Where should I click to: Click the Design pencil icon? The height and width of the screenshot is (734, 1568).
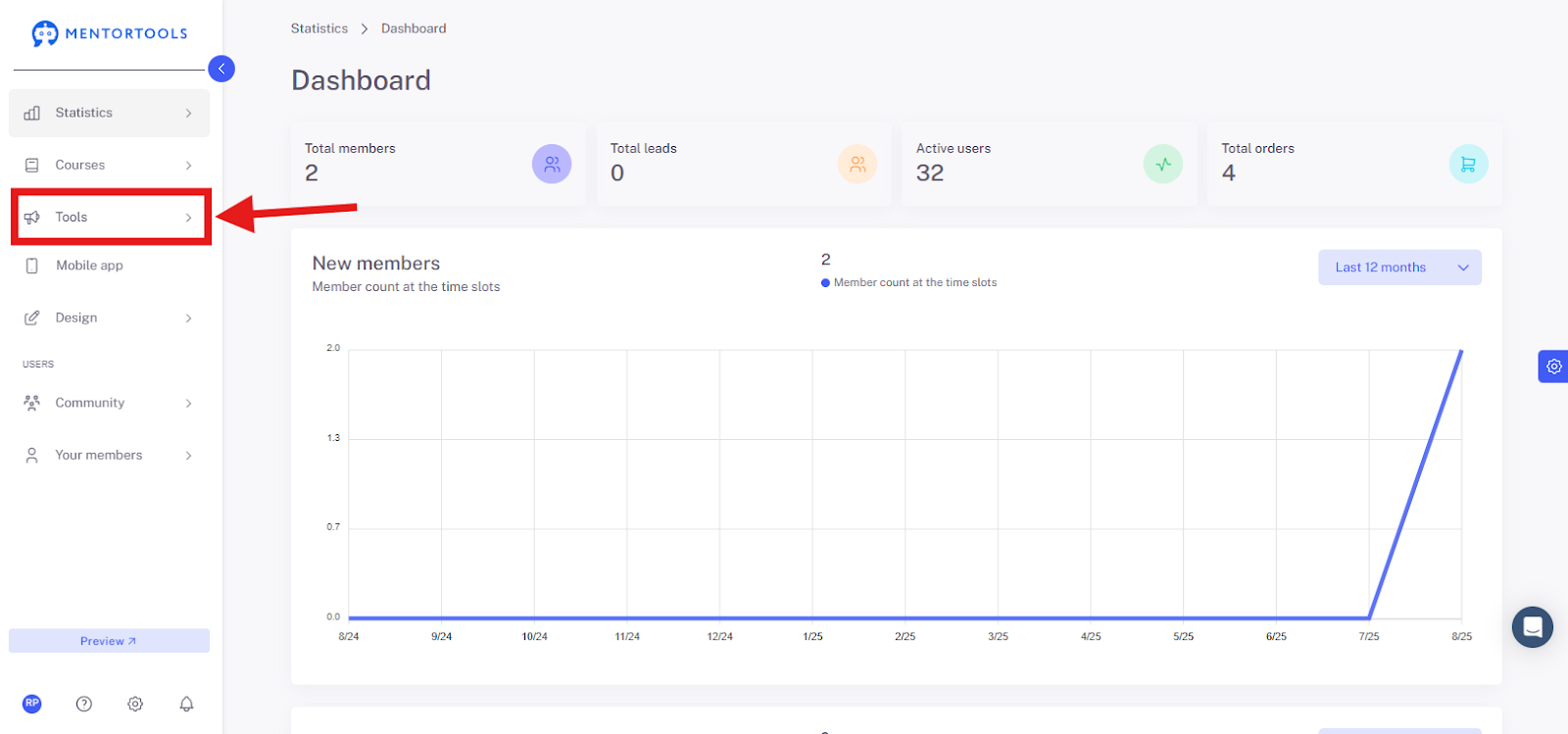coord(32,318)
